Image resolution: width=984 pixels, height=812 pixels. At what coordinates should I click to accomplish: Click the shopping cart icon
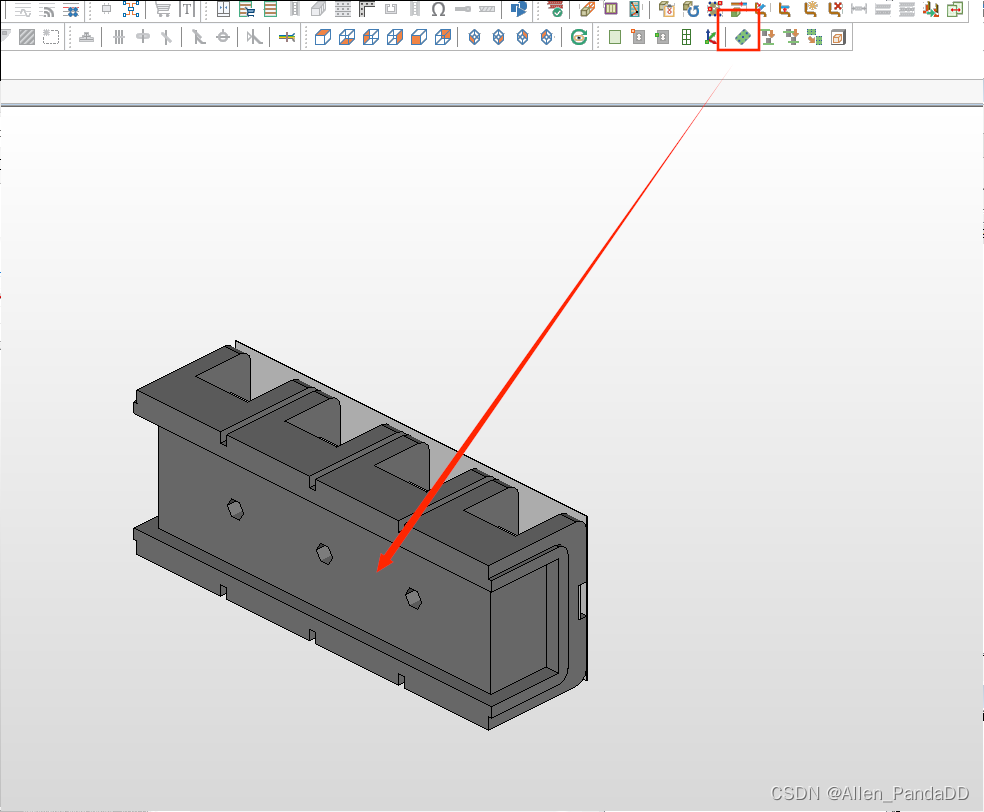click(162, 10)
